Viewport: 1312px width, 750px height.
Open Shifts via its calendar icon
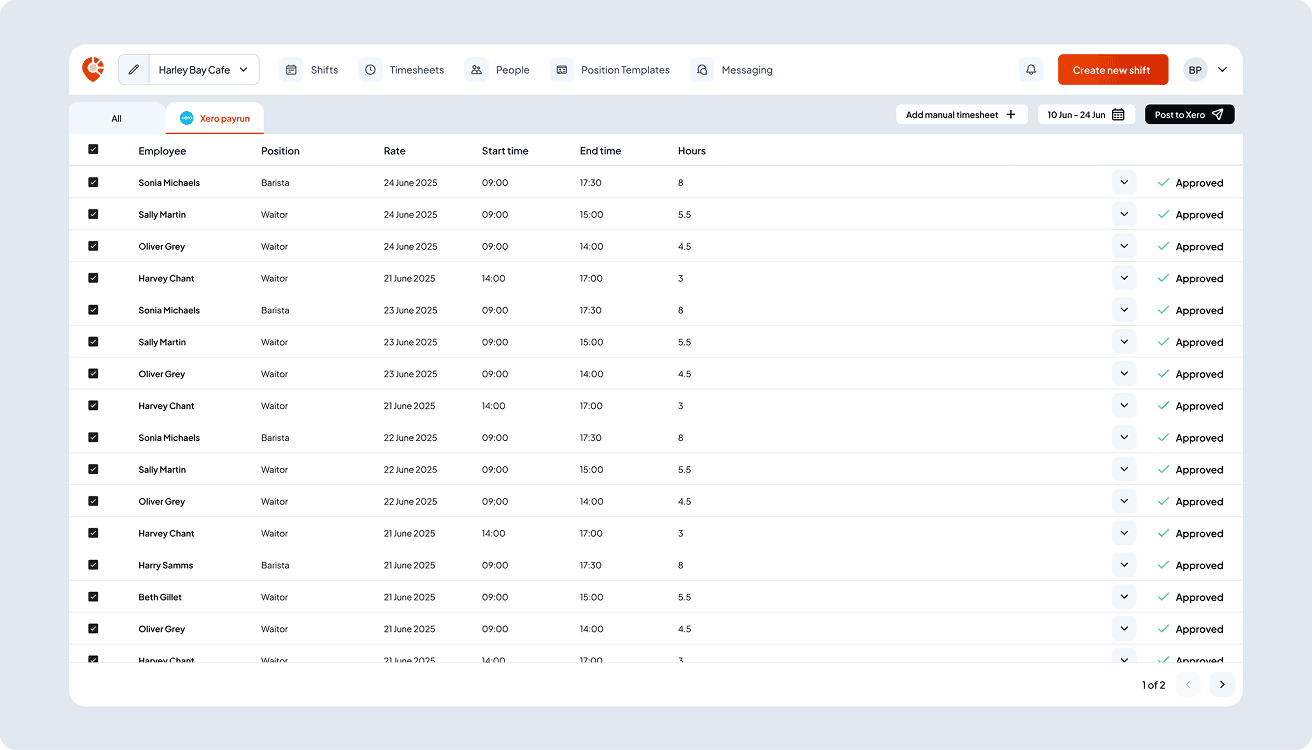pos(291,70)
